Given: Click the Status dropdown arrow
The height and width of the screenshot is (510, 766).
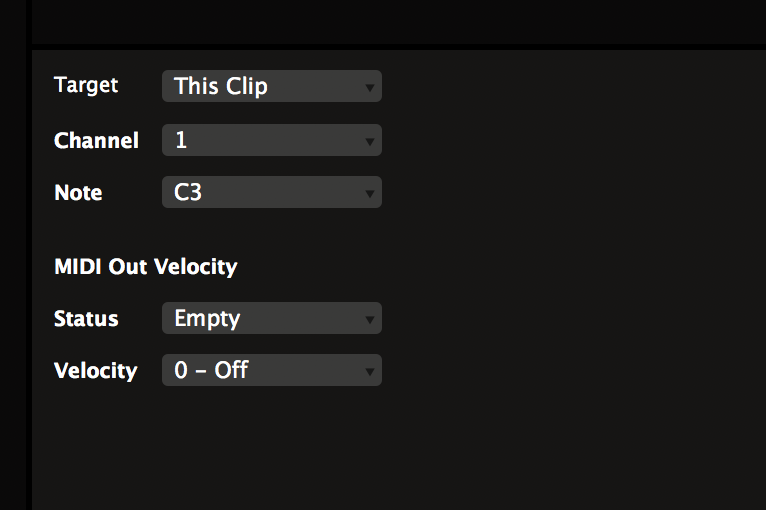Looking at the screenshot, I should [x=370, y=320].
